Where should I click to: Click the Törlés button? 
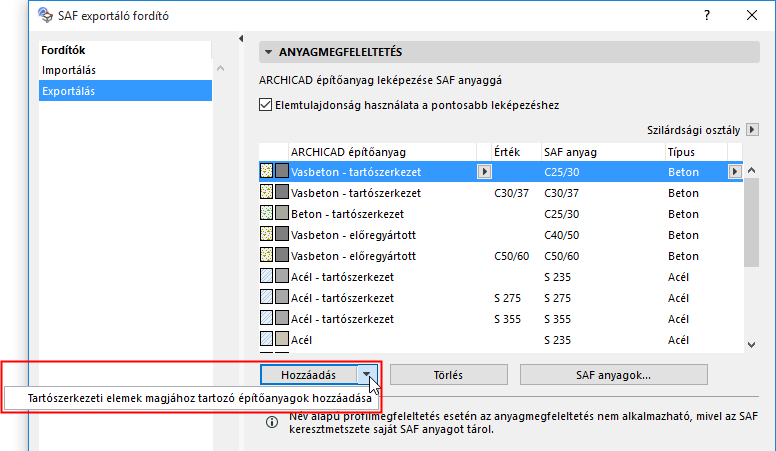tap(448, 375)
